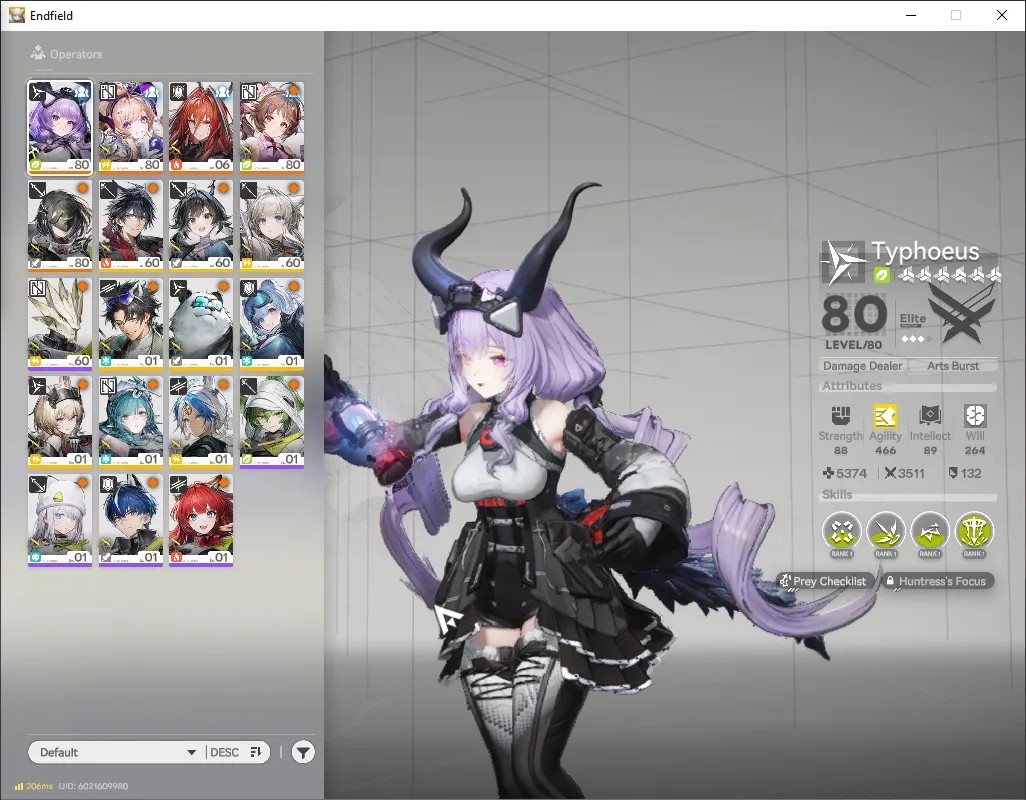The width and height of the screenshot is (1026, 800).
Task: Open the Prey Checklist talent
Action: click(x=823, y=581)
